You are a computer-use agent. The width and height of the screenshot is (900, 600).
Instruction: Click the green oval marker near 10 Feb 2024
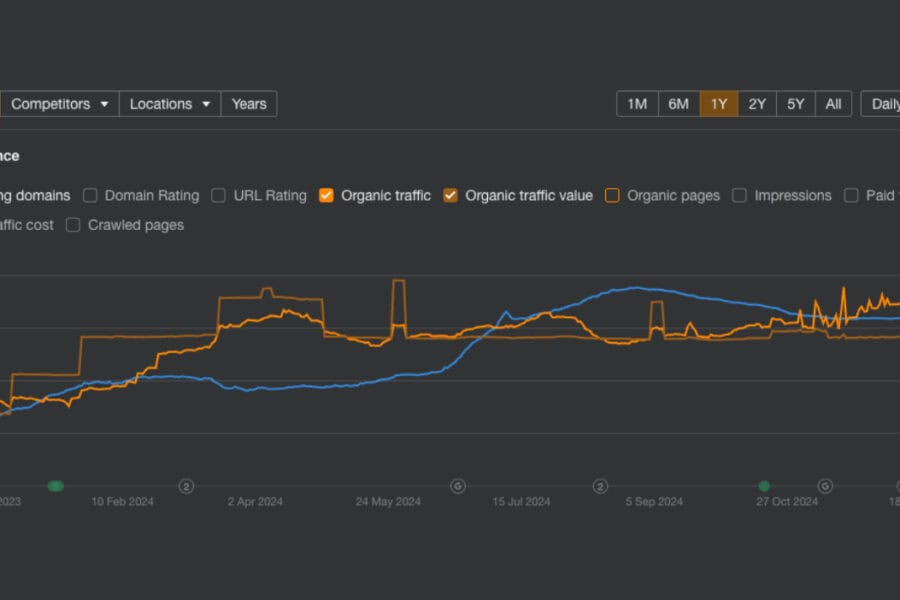click(x=56, y=486)
